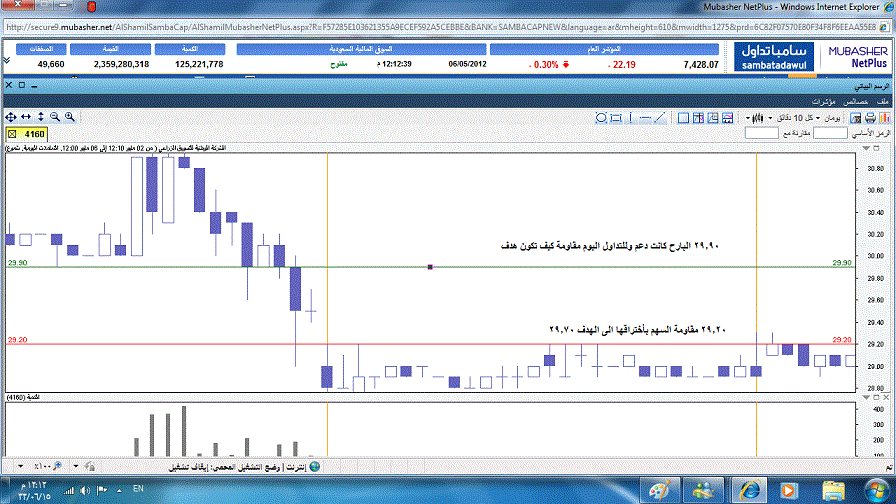This screenshot has width=896, height=504.
Task: Click the Internet zone globe icon
Action: [314, 467]
